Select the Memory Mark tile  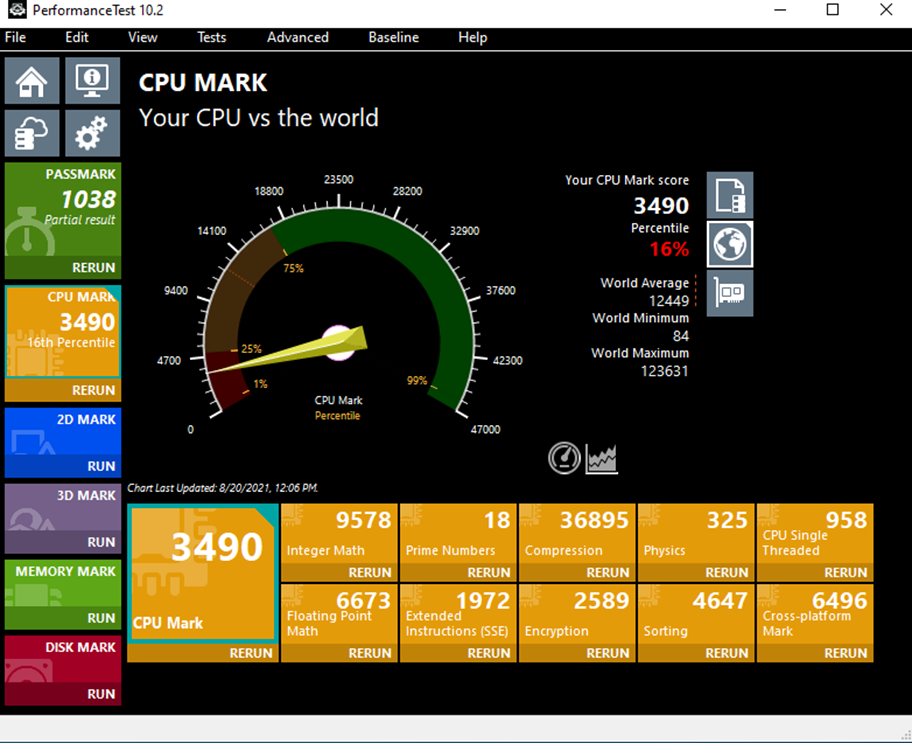coord(63,583)
